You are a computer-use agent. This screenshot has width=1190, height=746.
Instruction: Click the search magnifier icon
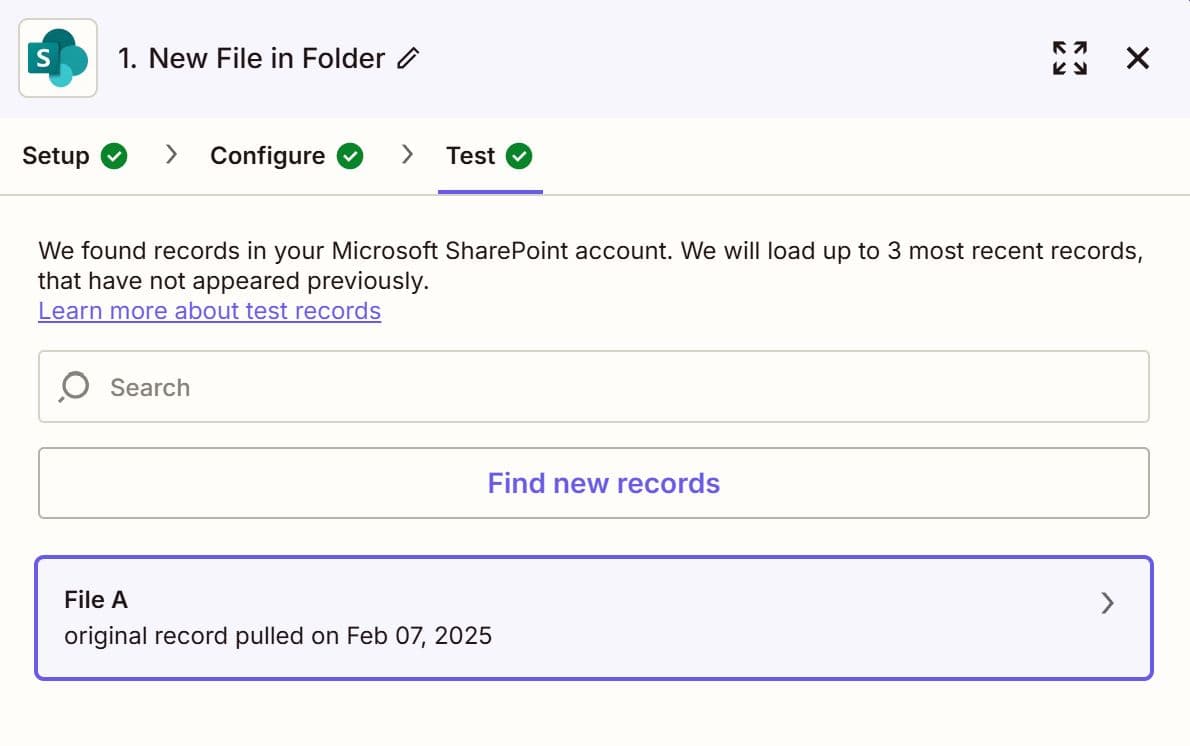click(73, 386)
